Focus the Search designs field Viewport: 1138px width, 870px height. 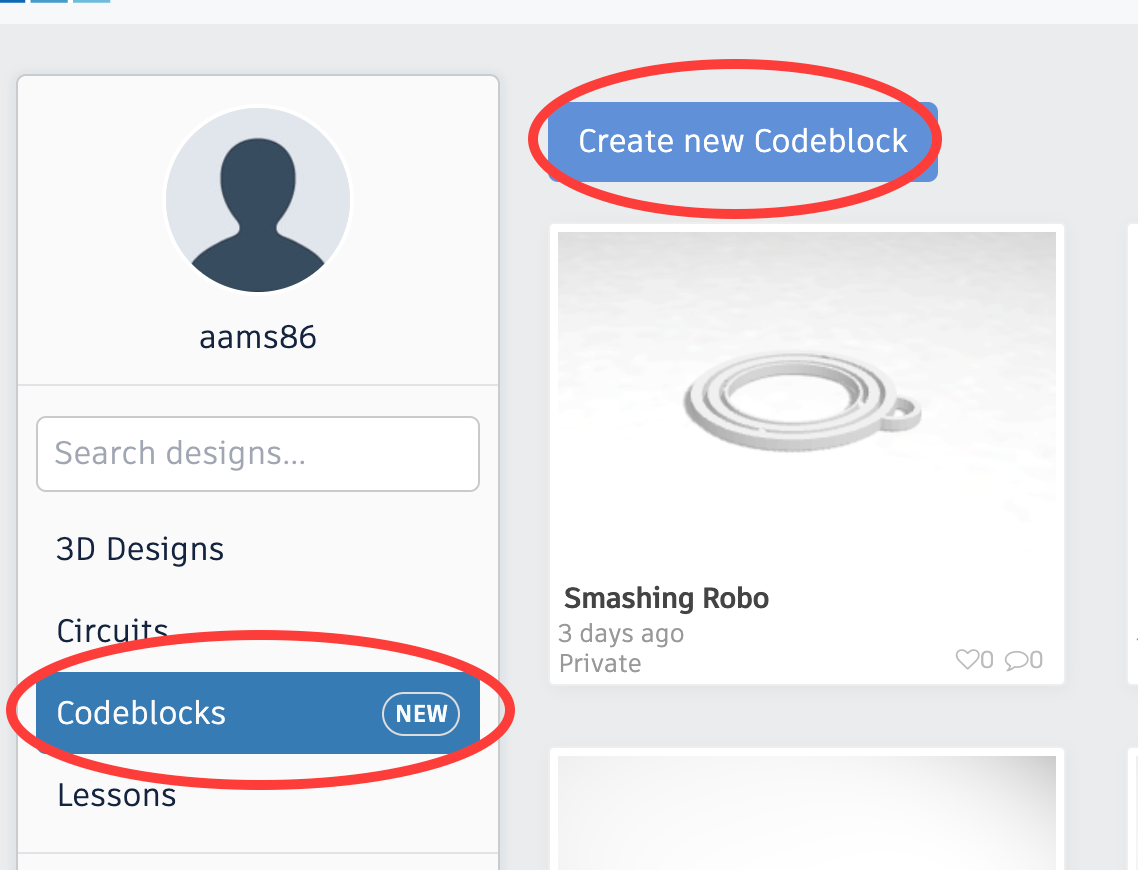point(257,454)
